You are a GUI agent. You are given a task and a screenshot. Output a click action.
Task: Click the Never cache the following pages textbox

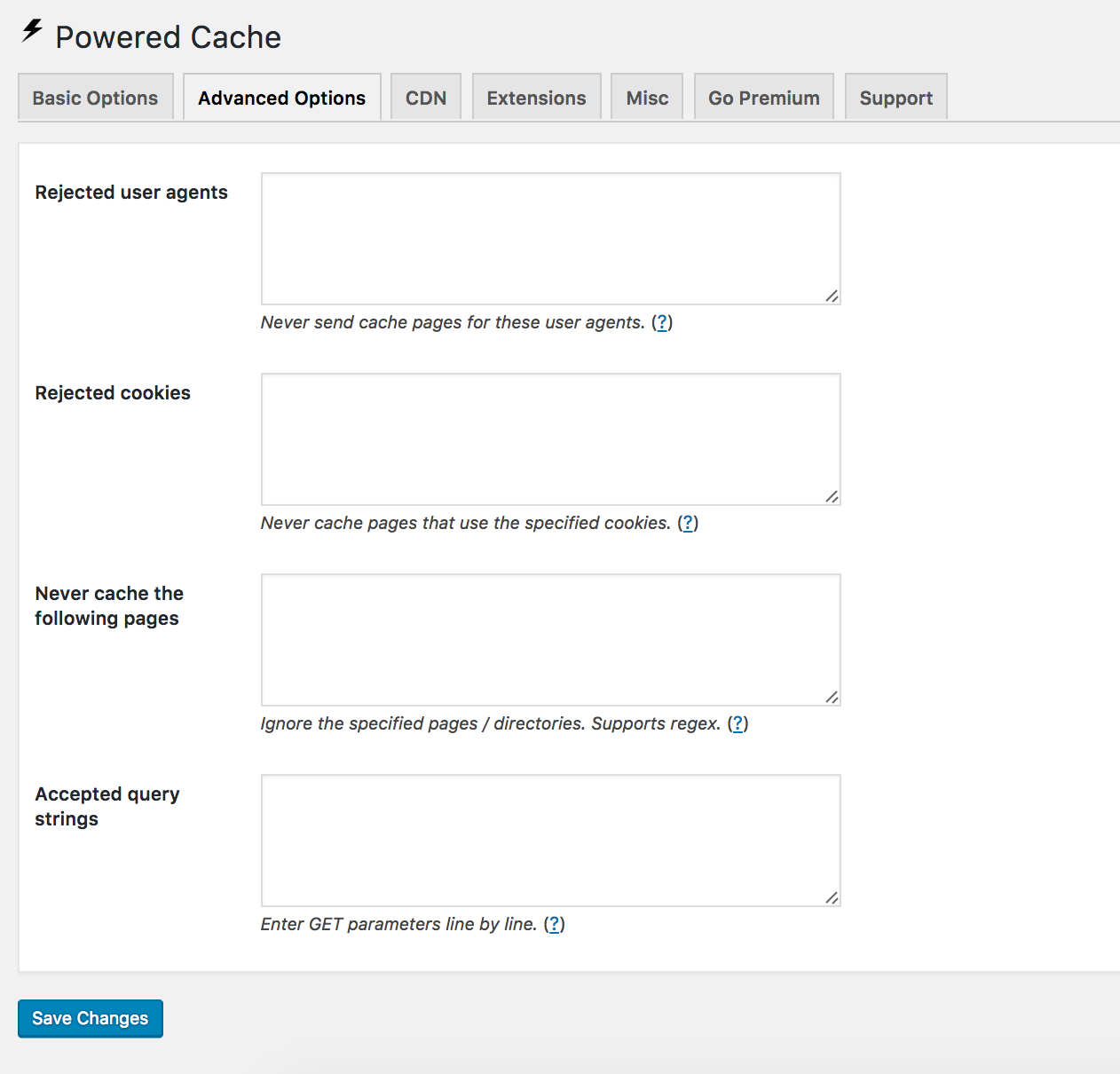[550, 639]
